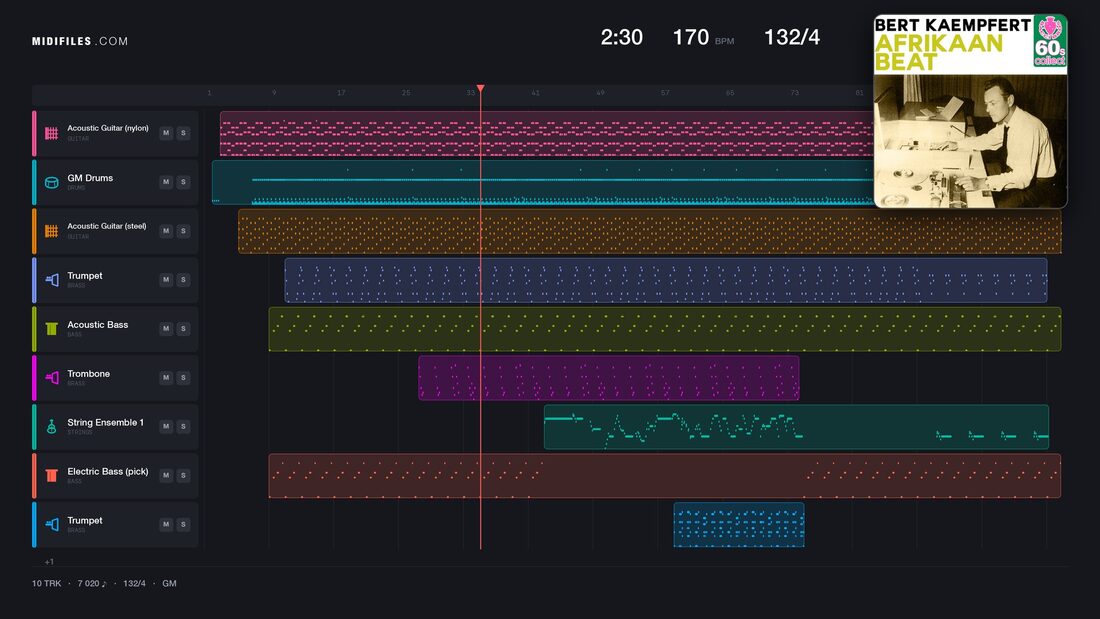The width and height of the screenshot is (1100, 619).
Task: Select the teal GM Drums clip
Action: point(543,182)
